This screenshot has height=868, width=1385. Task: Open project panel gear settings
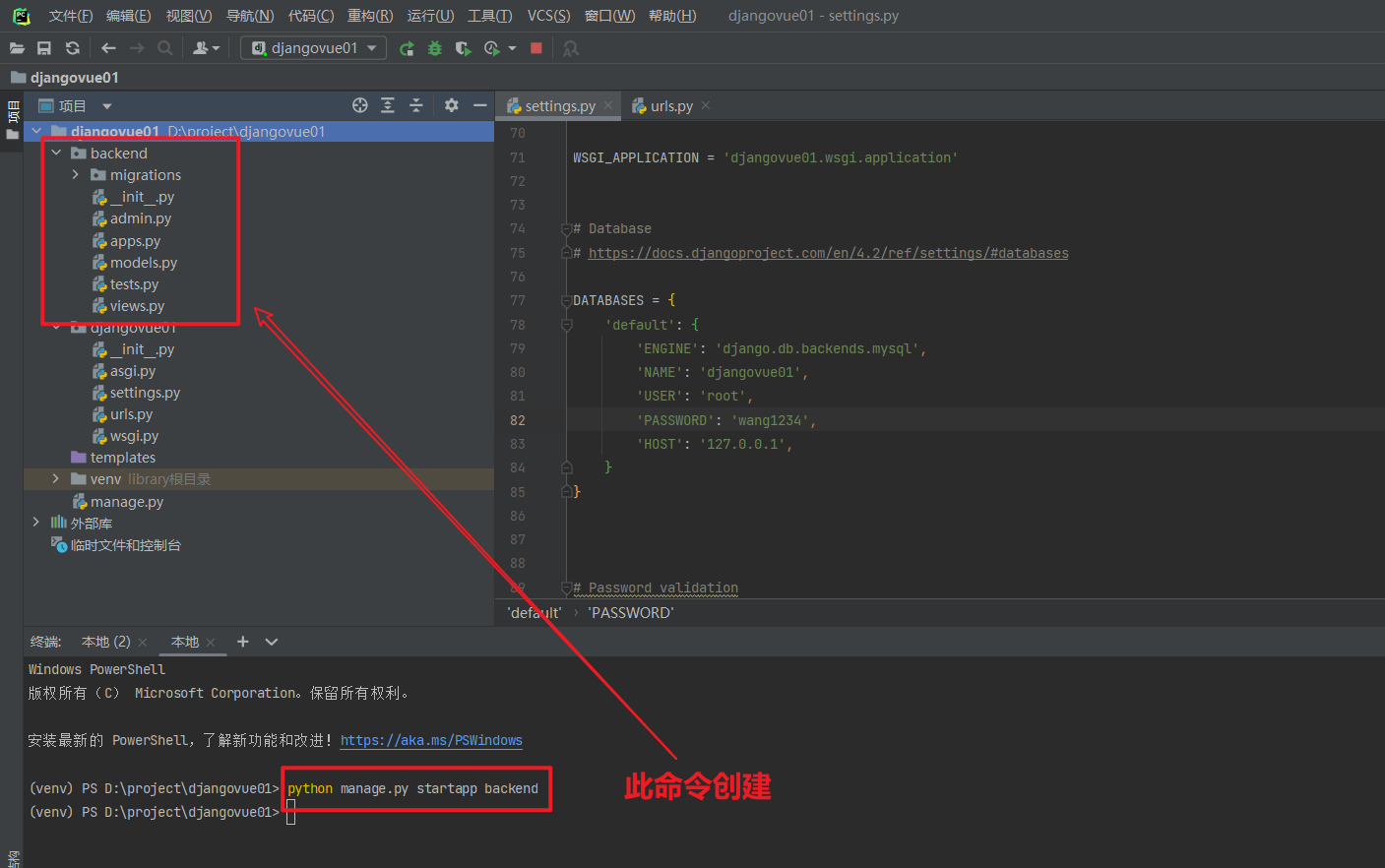(452, 105)
